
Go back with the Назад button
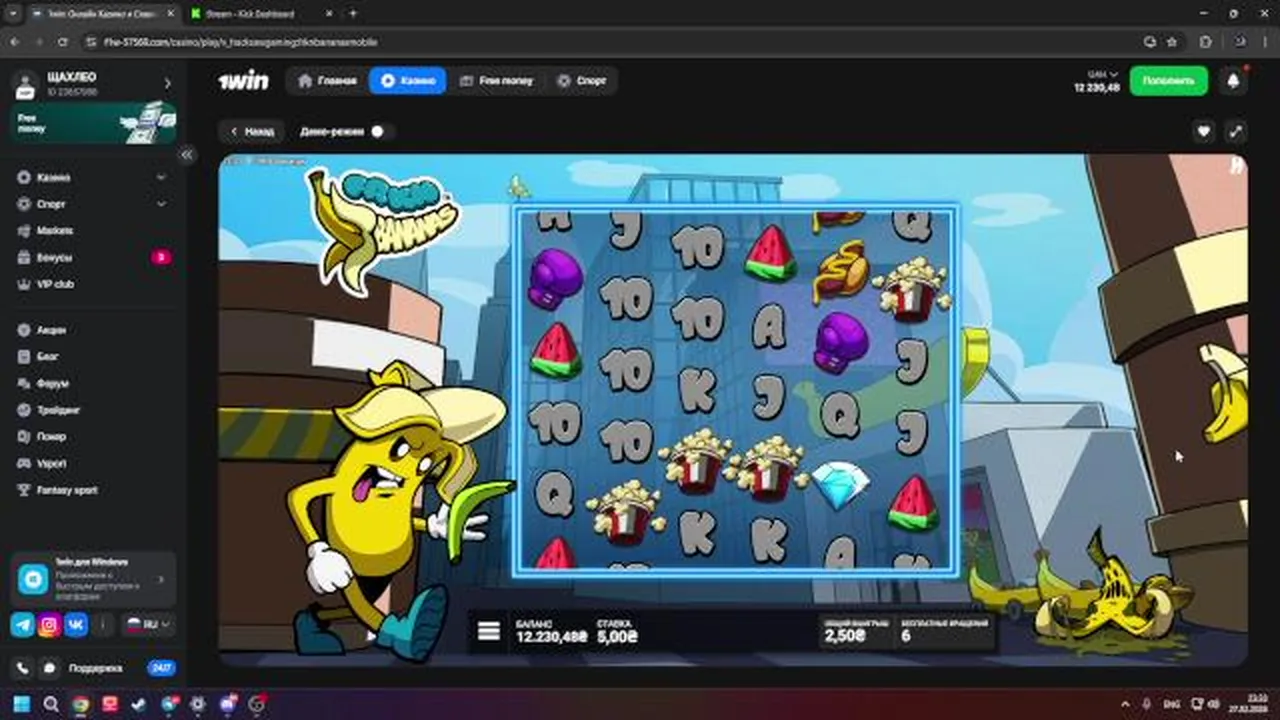point(251,131)
